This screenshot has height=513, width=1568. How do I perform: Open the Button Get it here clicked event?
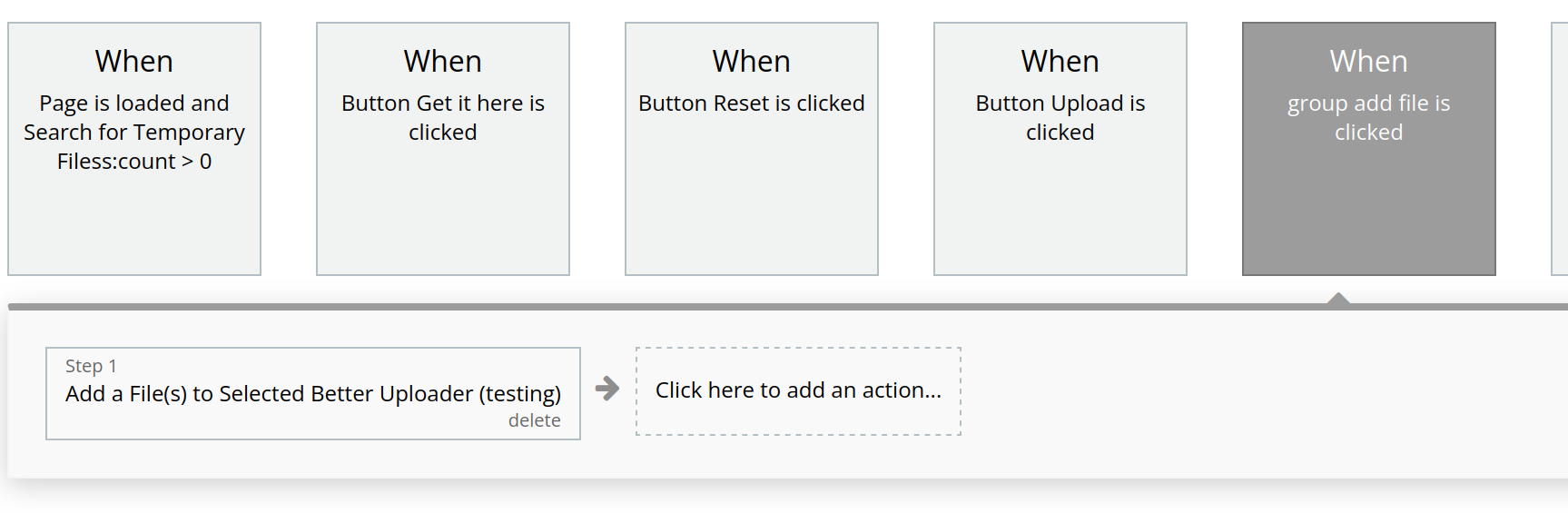[x=443, y=149]
